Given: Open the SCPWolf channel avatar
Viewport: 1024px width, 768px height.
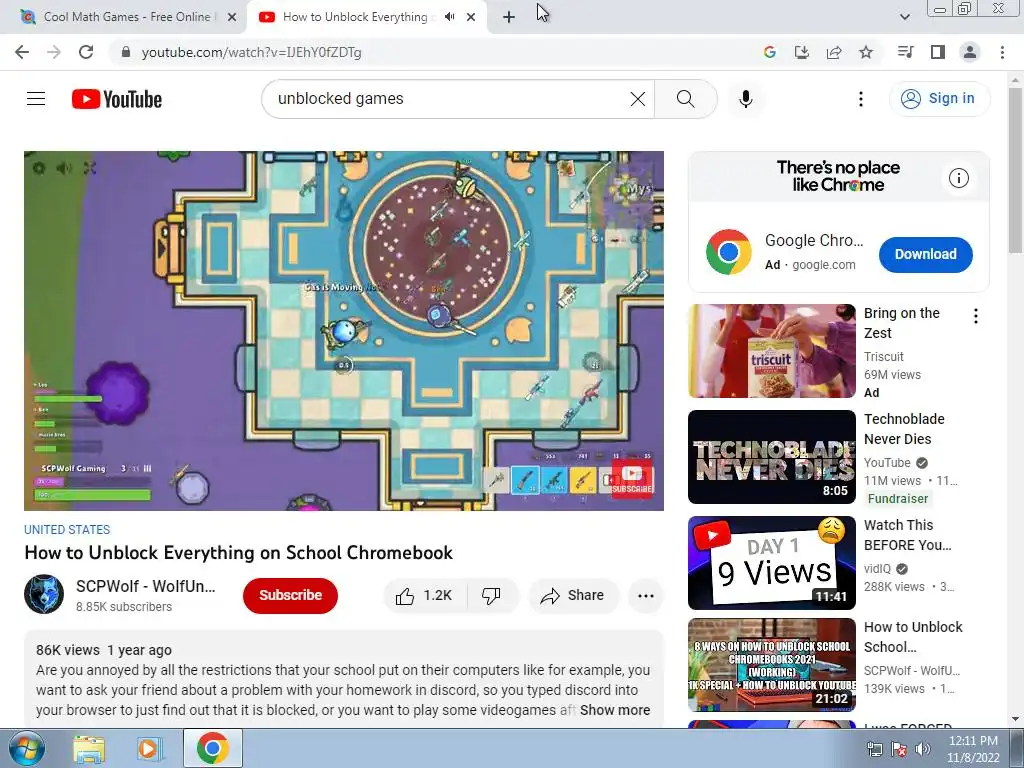Looking at the screenshot, I should pos(44,594).
